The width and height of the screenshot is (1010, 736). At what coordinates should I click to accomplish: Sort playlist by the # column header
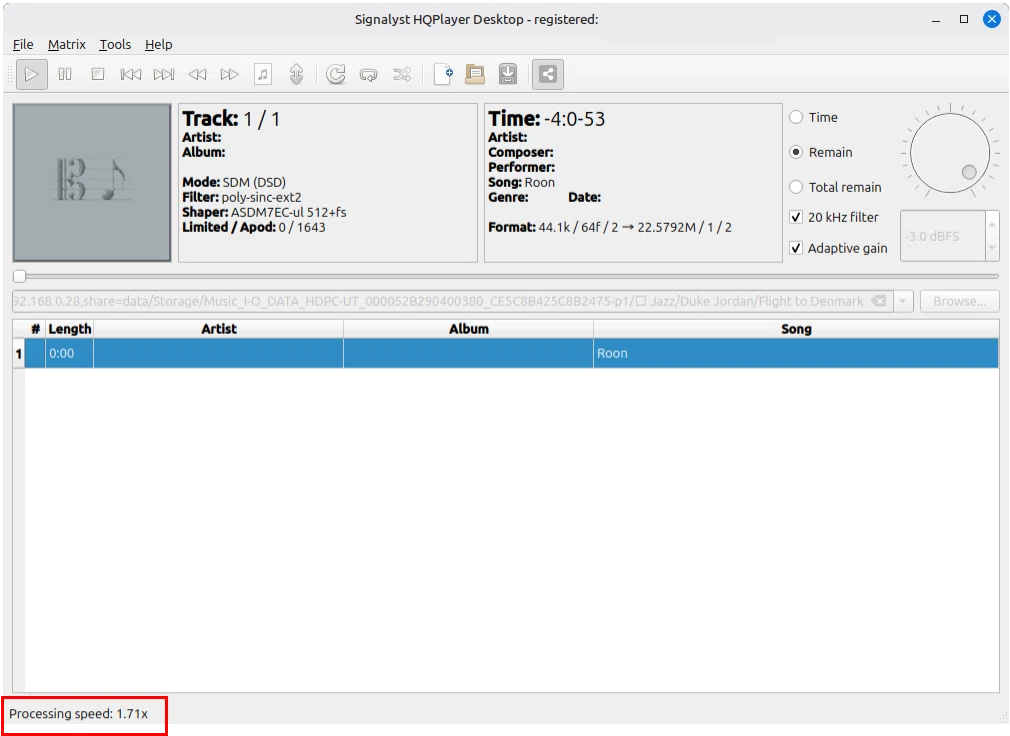tap(35, 329)
